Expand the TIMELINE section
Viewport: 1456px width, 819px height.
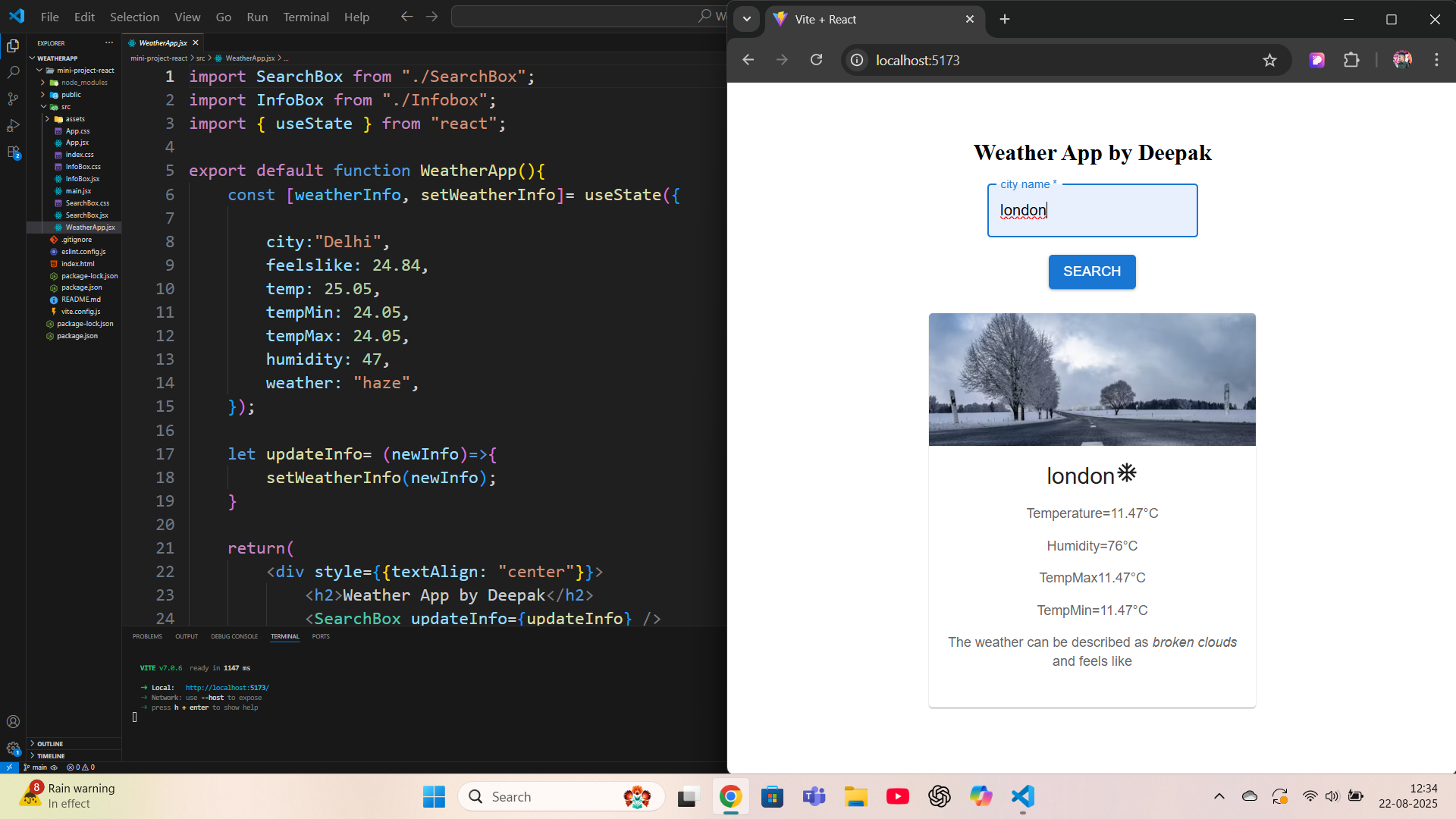(51, 756)
